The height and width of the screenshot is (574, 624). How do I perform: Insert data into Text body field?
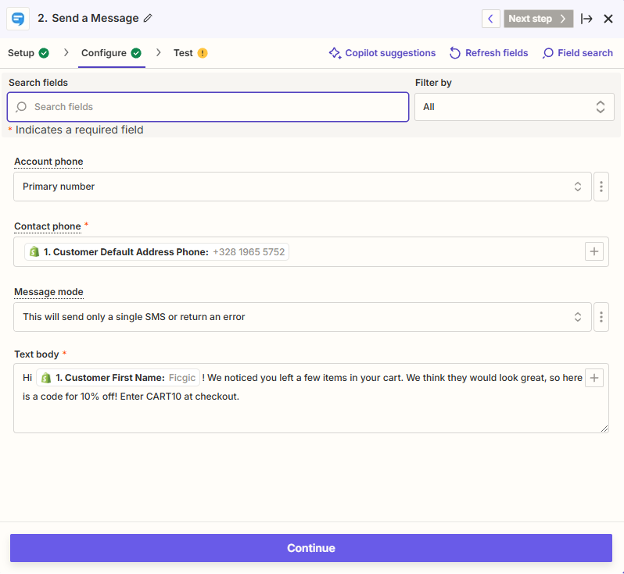594,378
